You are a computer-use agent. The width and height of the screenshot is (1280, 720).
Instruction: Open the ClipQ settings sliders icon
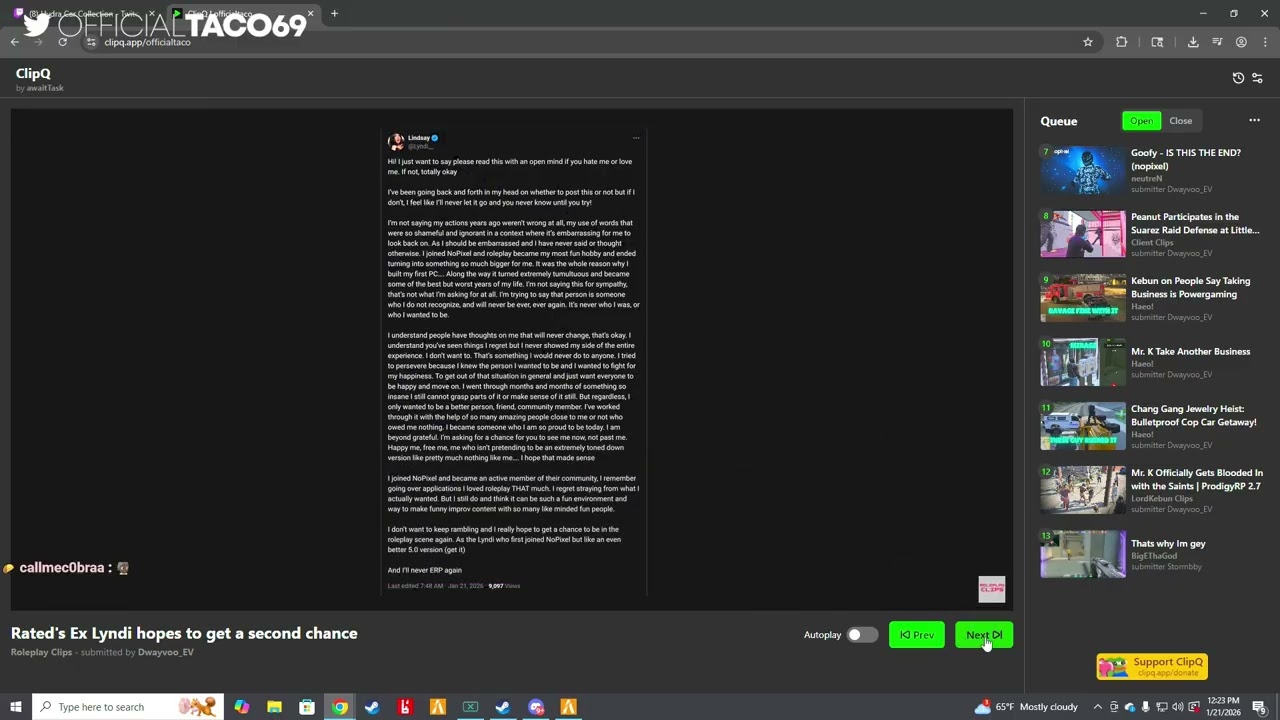coord(1257,78)
